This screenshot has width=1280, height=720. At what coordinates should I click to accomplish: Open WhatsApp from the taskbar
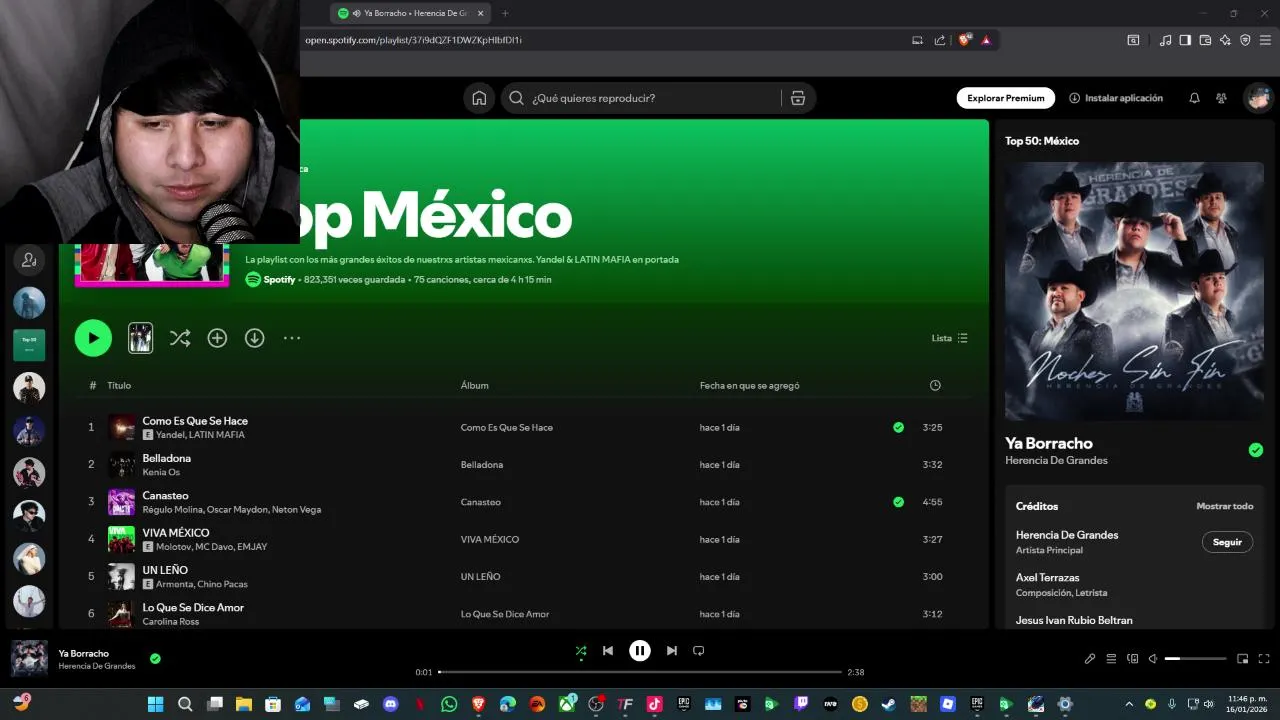point(449,704)
